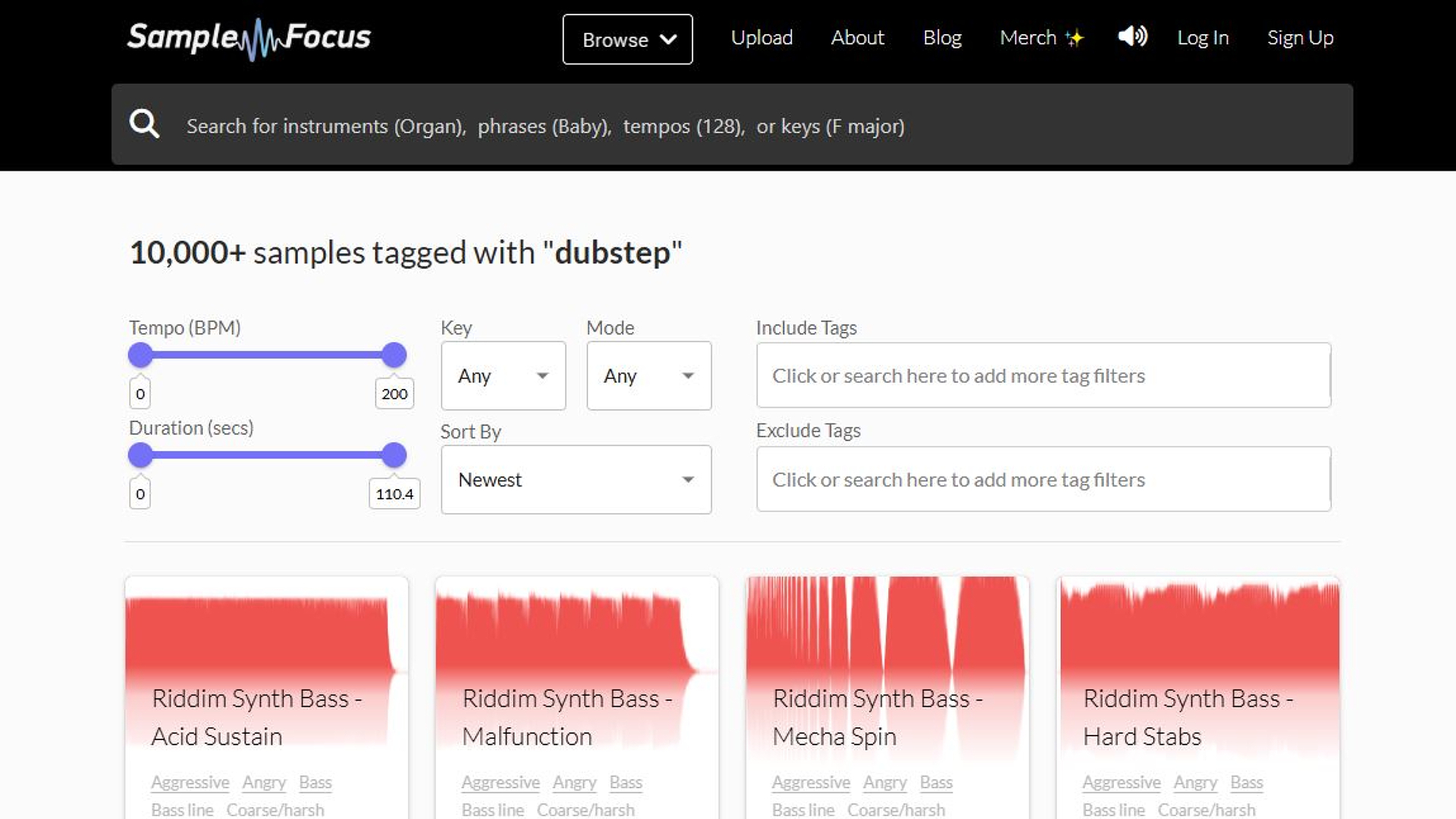Mute site audio via speaker icon
Image resolution: width=1456 pixels, height=819 pixels.
click(1132, 36)
